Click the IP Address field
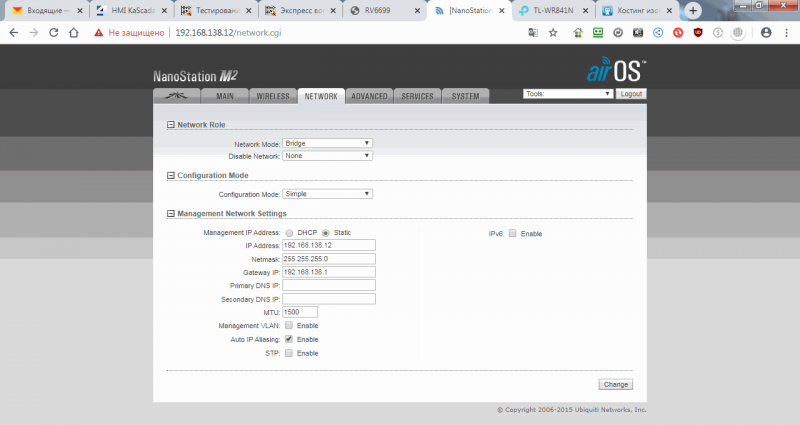This screenshot has height=425, width=800. pyautogui.click(x=329, y=245)
